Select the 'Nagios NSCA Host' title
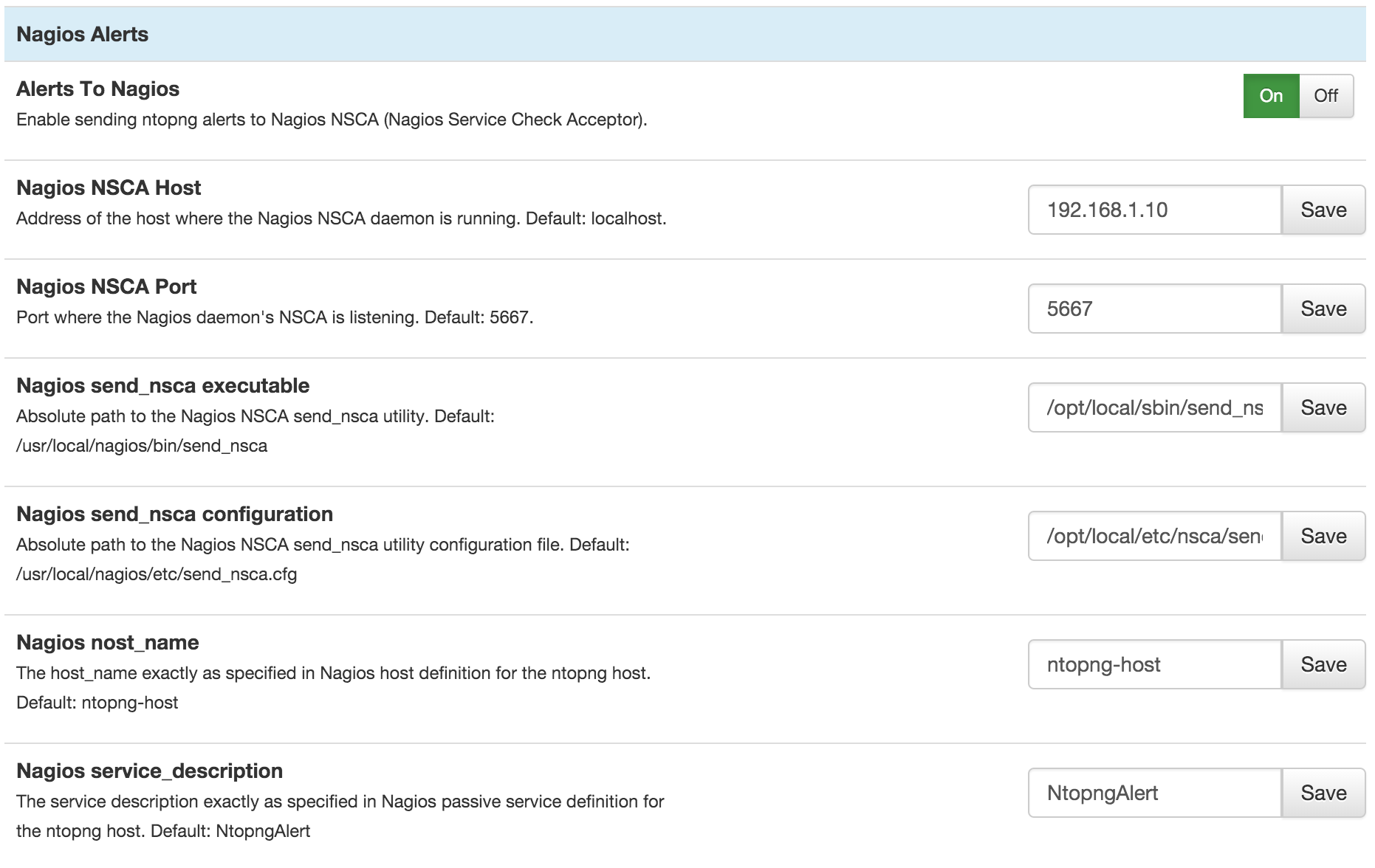Viewport: 1375px width, 868px height. [109, 187]
